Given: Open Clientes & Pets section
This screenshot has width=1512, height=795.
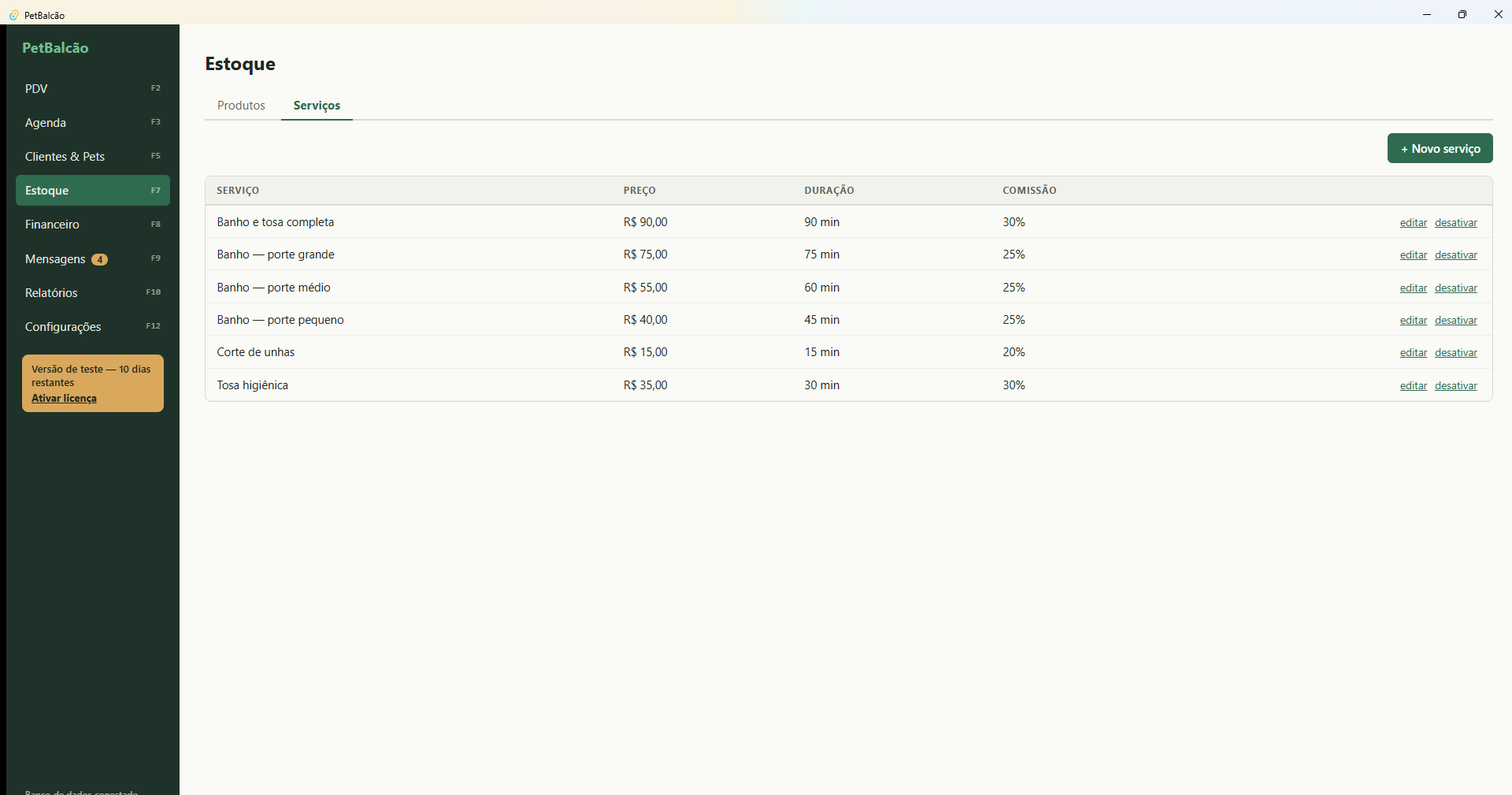Looking at the screenshot, I should 93,156.
